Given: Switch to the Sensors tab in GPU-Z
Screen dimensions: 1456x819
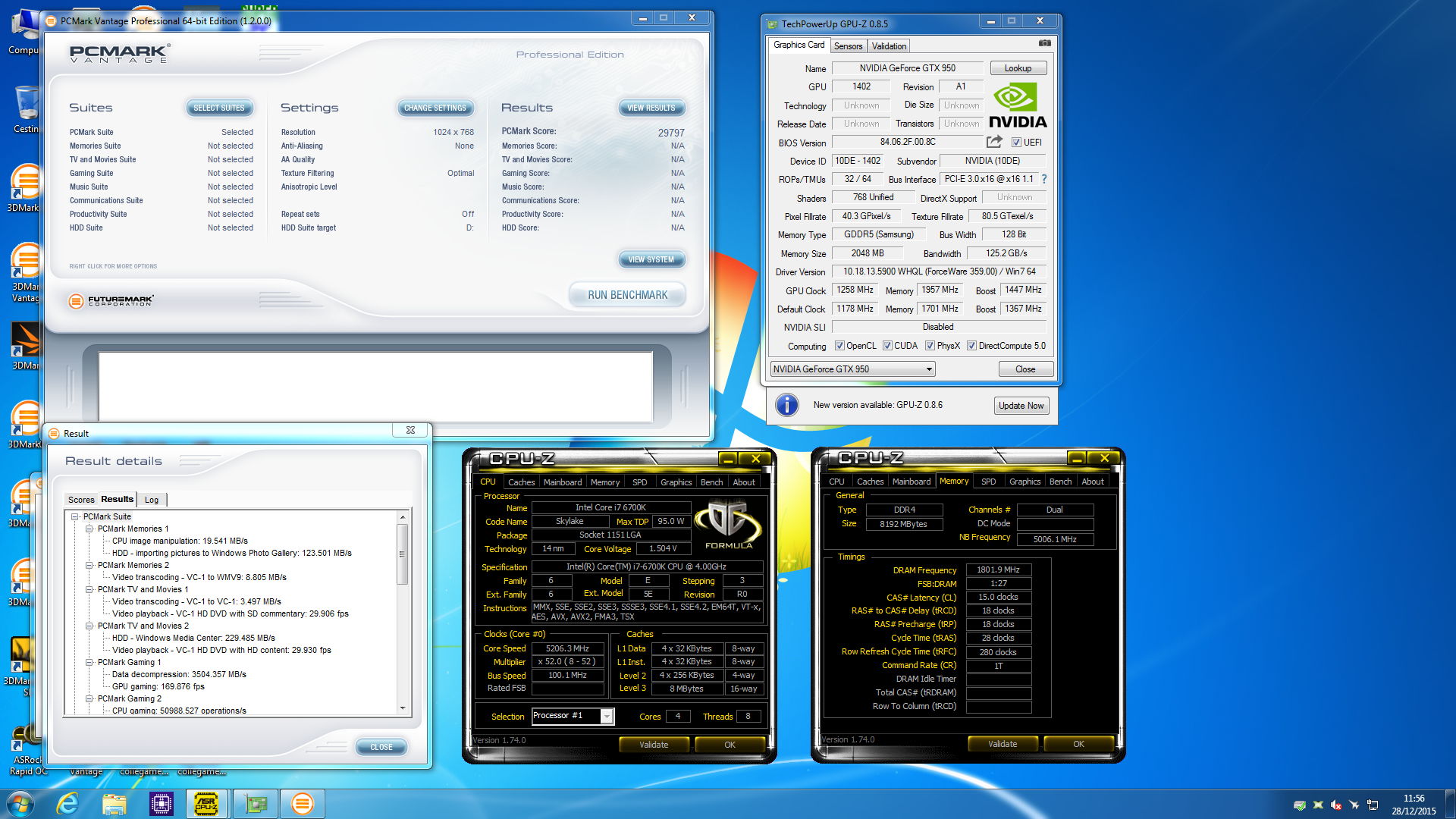Looking at the screenshot, I should tap(848, 46).
